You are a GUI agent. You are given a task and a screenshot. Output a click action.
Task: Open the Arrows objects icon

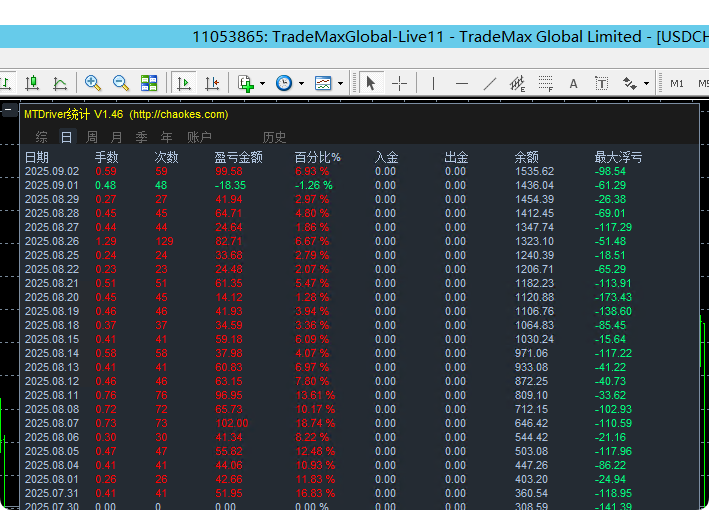click(x=630, y=83)
